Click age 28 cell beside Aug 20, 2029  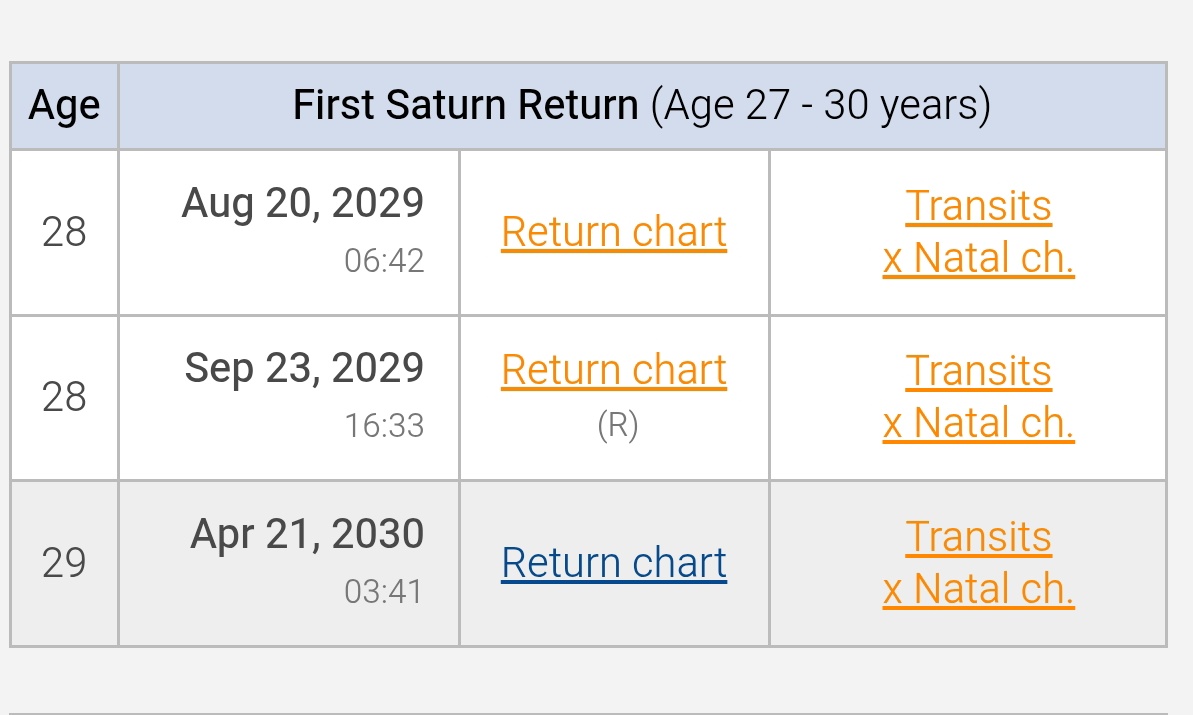pos(65,233)
